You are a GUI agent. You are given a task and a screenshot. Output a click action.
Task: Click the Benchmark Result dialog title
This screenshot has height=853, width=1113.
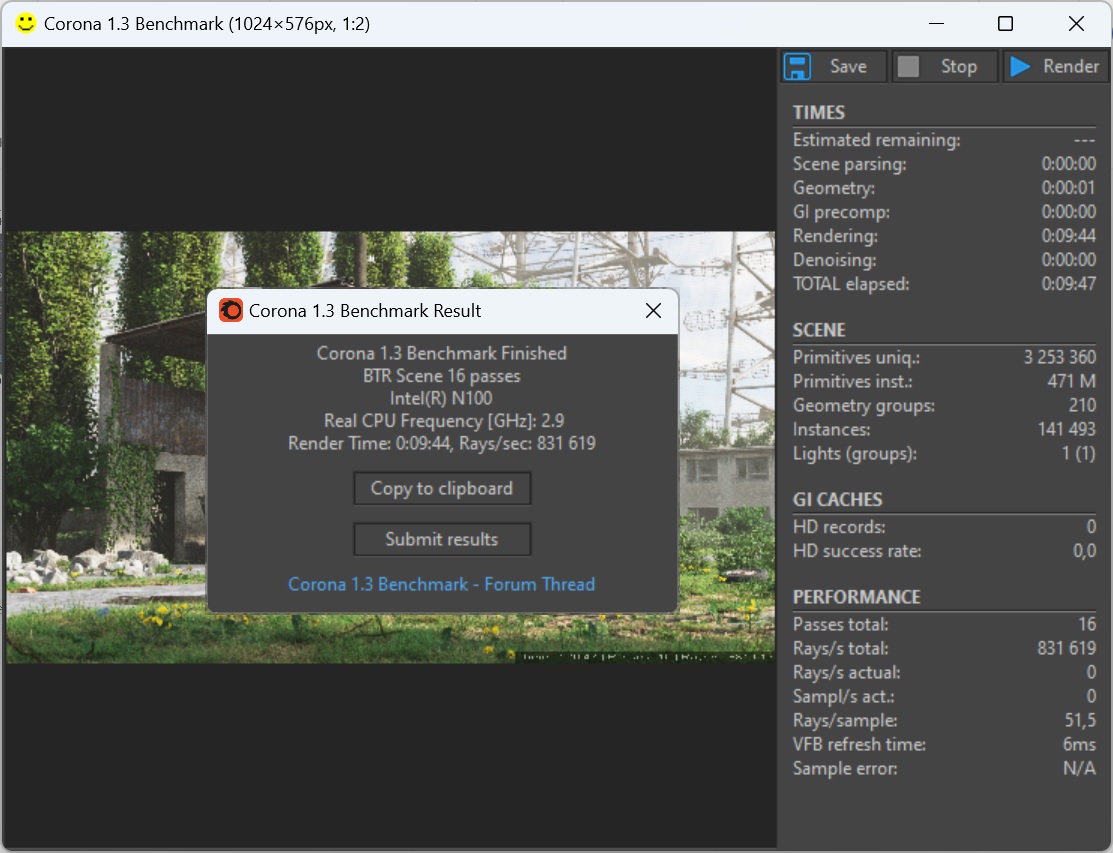(x=365, y=311)
